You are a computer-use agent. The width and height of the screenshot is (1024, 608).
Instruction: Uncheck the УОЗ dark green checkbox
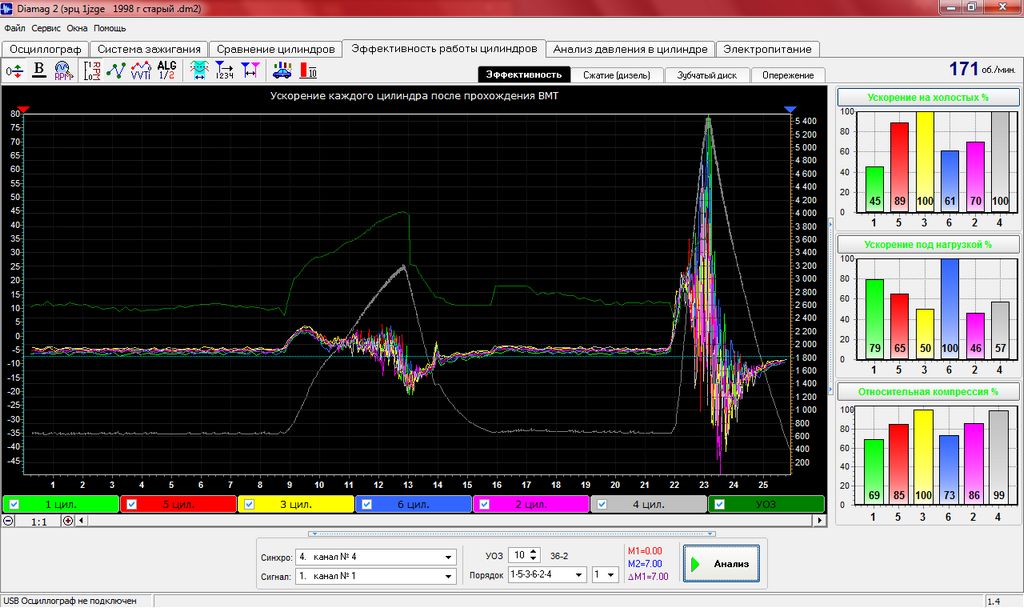[x=720, y=505]
